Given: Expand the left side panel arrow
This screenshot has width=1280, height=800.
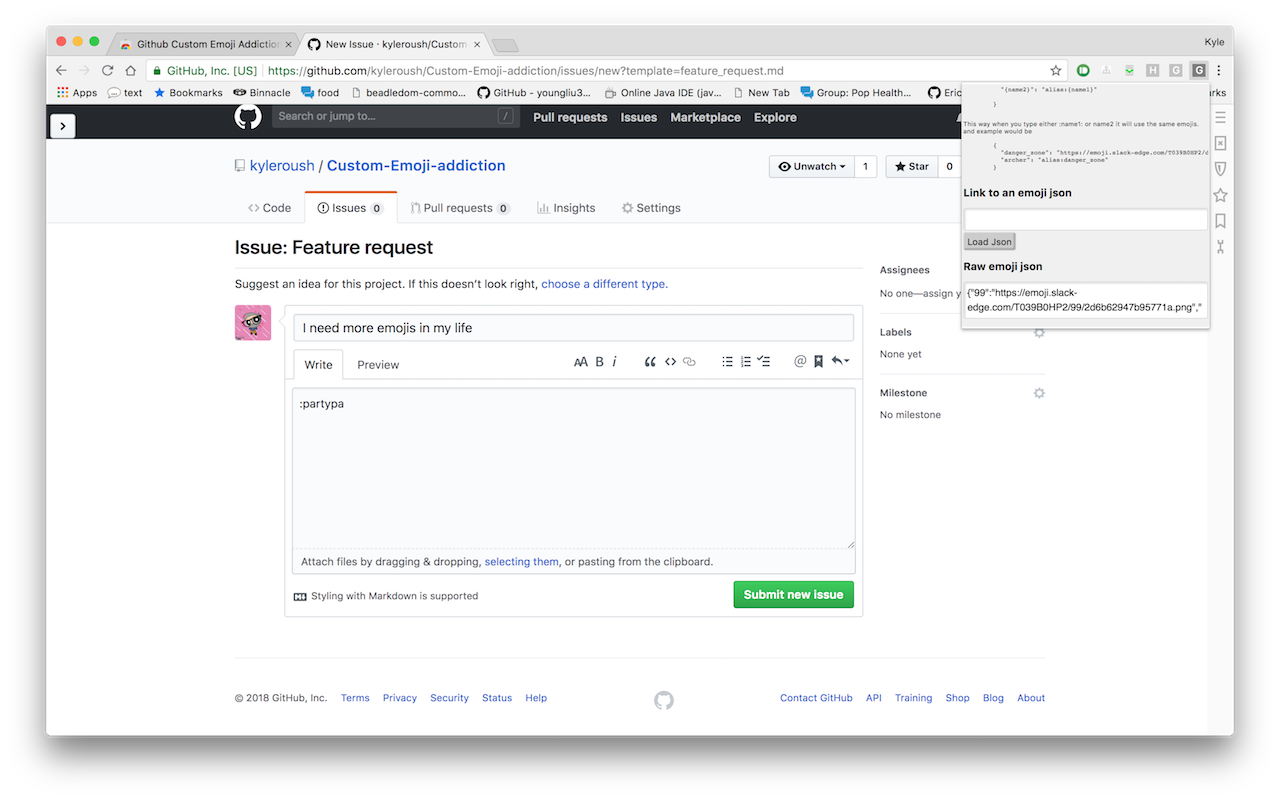Looking at the screenshot, I should [62, 125].
